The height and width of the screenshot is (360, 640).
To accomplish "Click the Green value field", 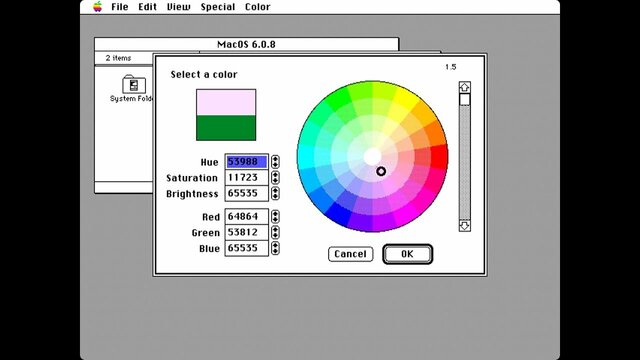I will pyautogui.click(x=247, y=232).
